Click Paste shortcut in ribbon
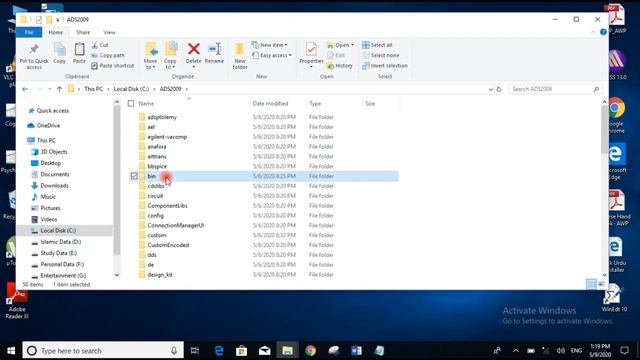This screenshot has height=360, width=640. (113, 66)
